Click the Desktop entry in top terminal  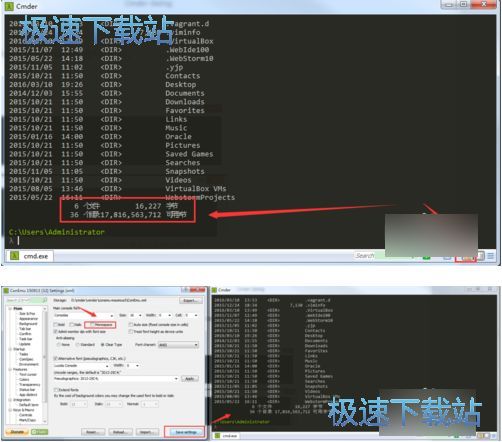click(x=181, y=85)
